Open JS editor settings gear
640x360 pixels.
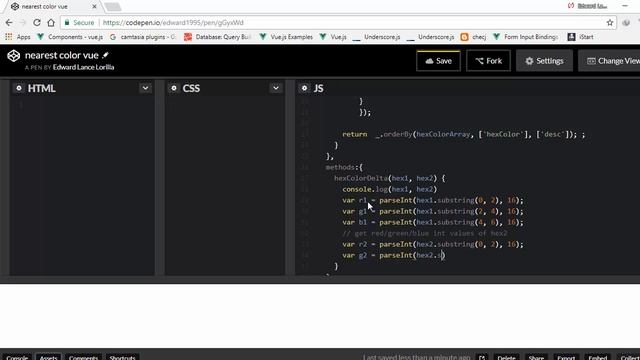point(304,88)
